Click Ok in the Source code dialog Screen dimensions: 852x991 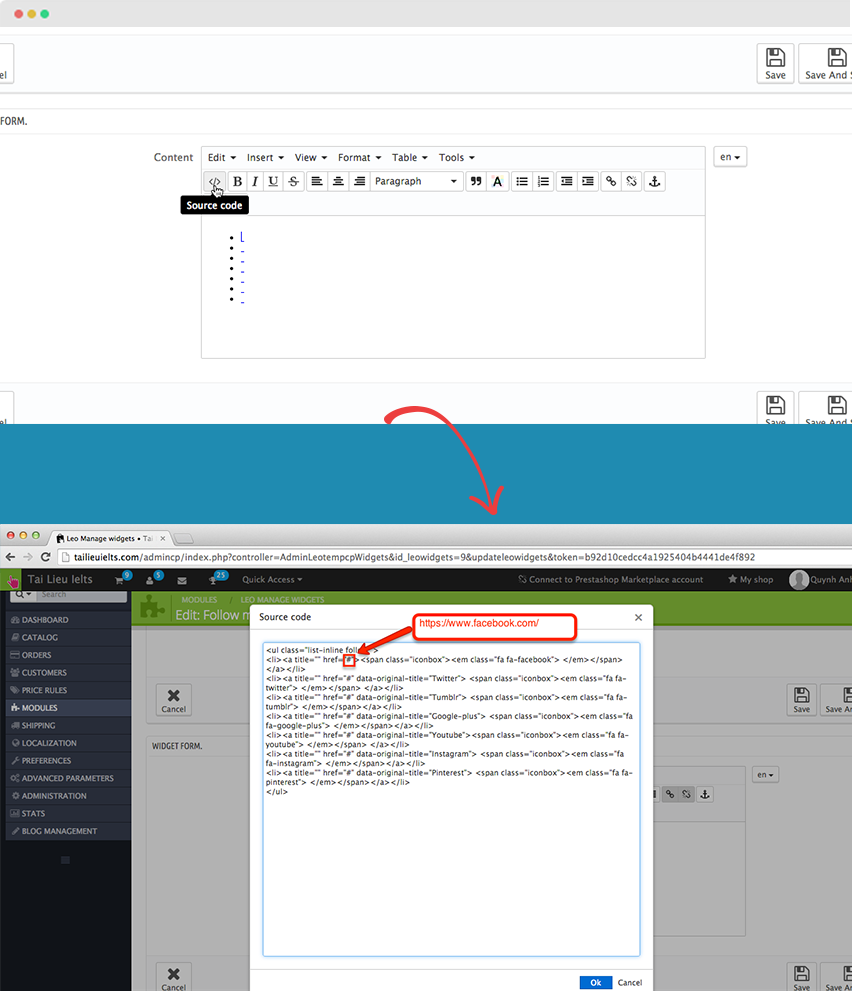595,982
